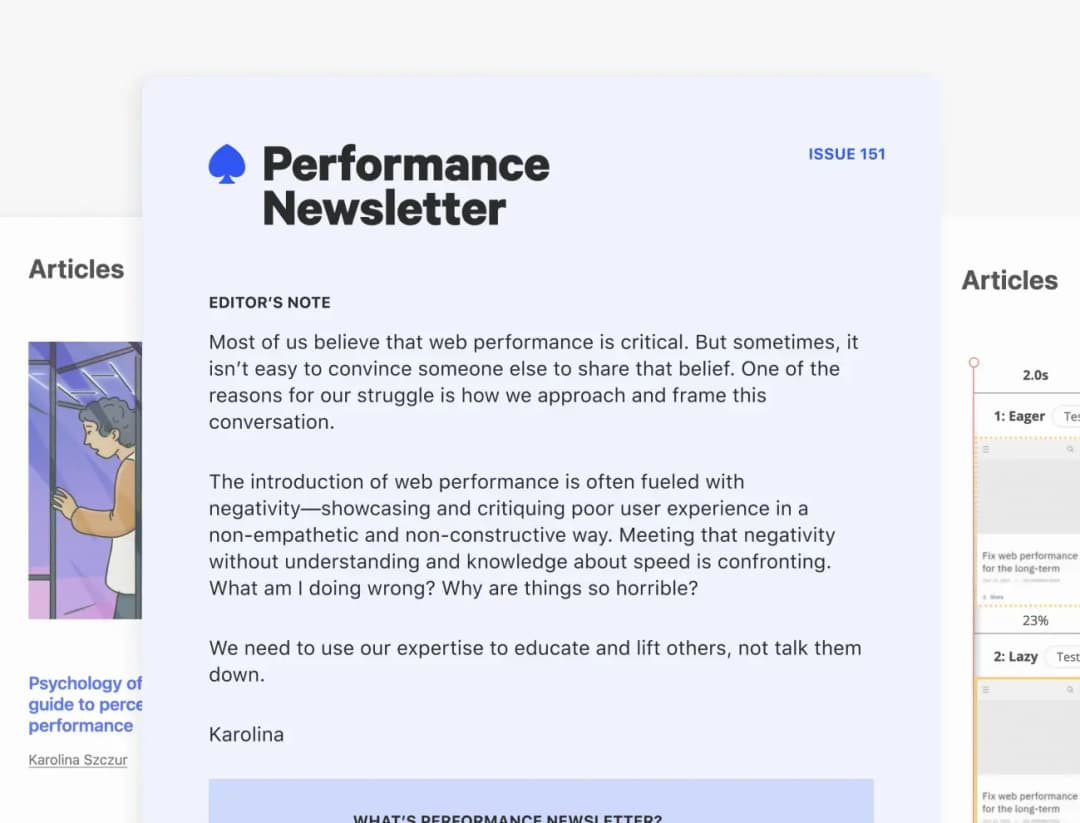Click the Performance Newsletter title

(x=405, y=186)
